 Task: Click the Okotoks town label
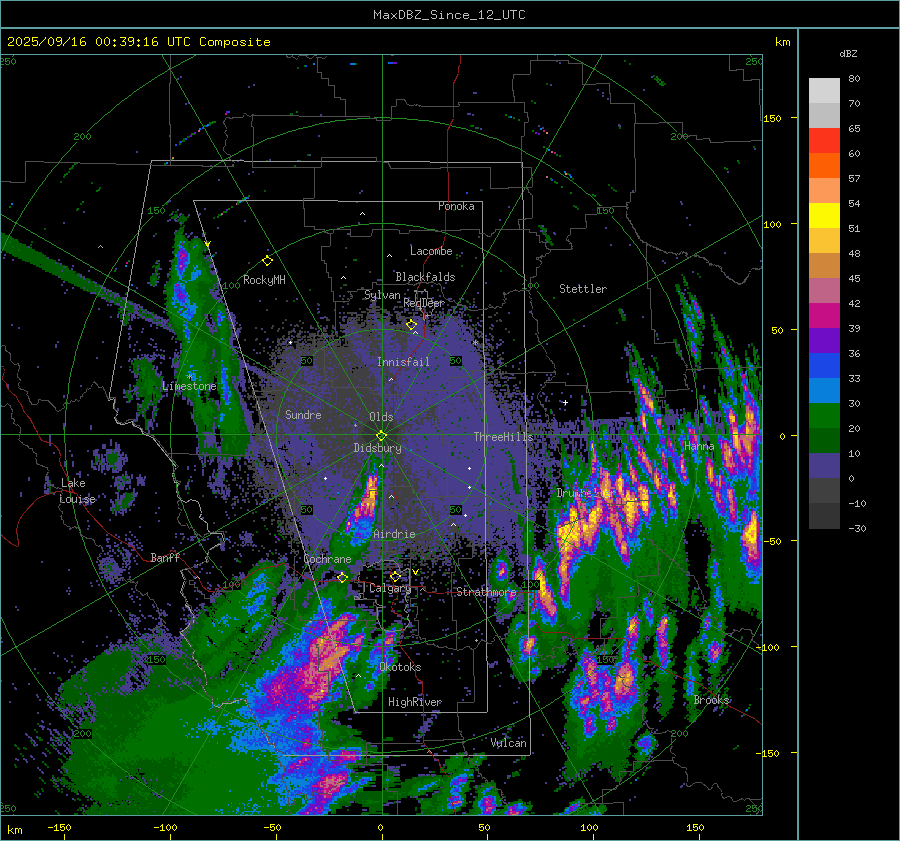coord(400,667)
